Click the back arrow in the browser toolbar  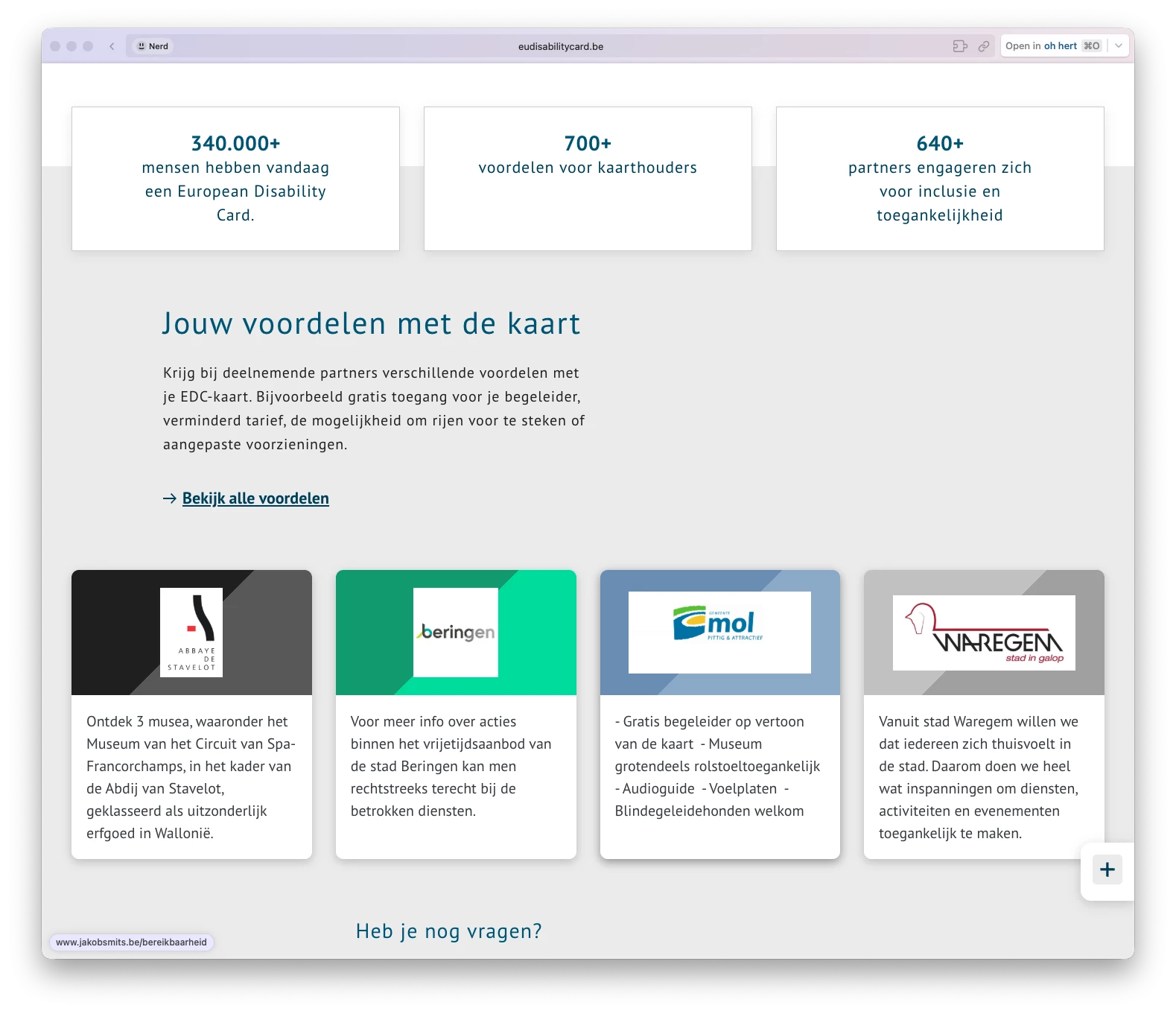click(x=112, y=46)
